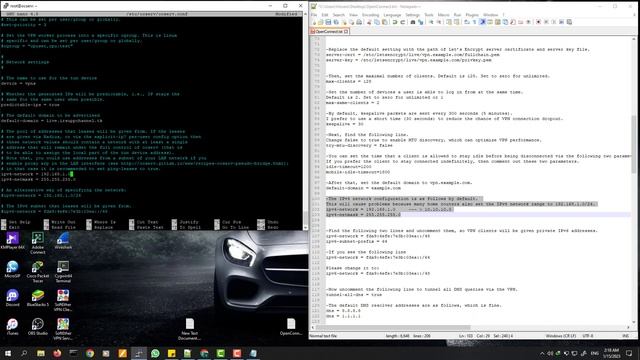Expand the hidden system tray icons chevron
Viewport: 640px width, 360px height.
coord(542,353)
